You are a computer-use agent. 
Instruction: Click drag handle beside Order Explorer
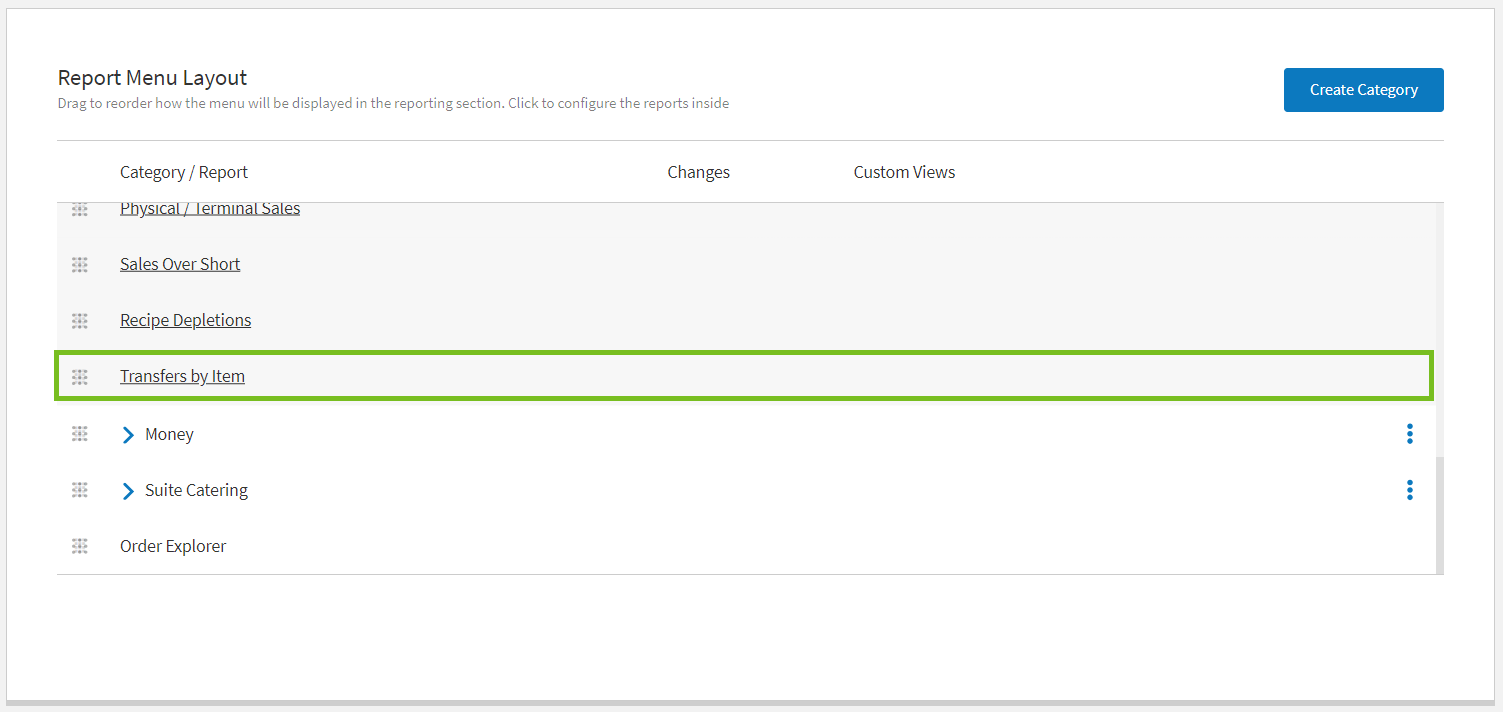[x=80, y=546]
